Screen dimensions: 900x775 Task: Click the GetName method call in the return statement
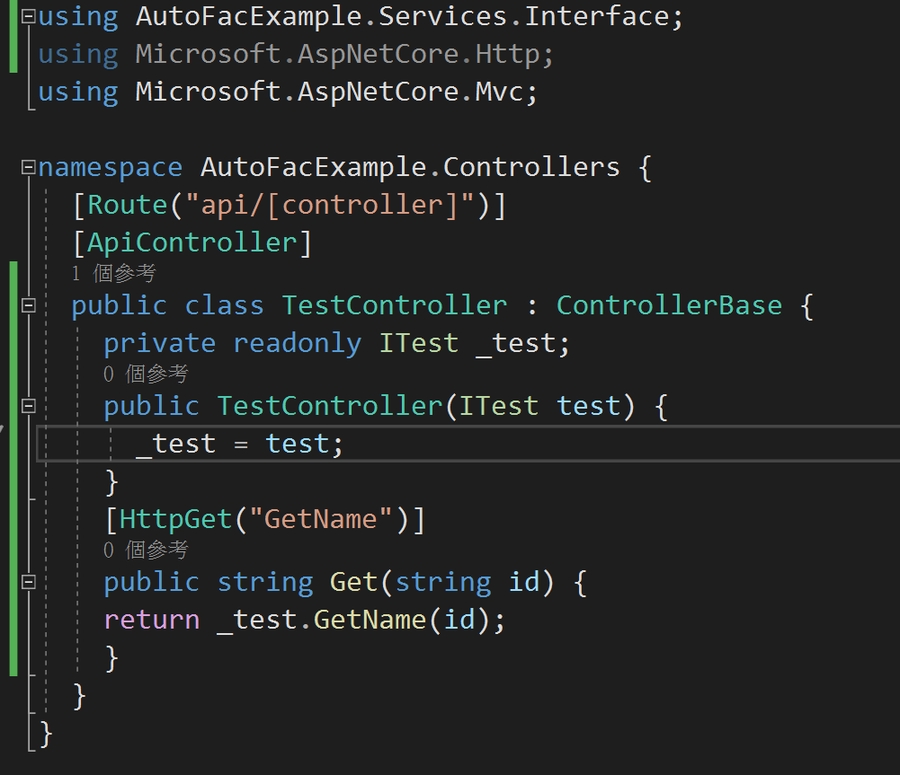coord(370,620)
